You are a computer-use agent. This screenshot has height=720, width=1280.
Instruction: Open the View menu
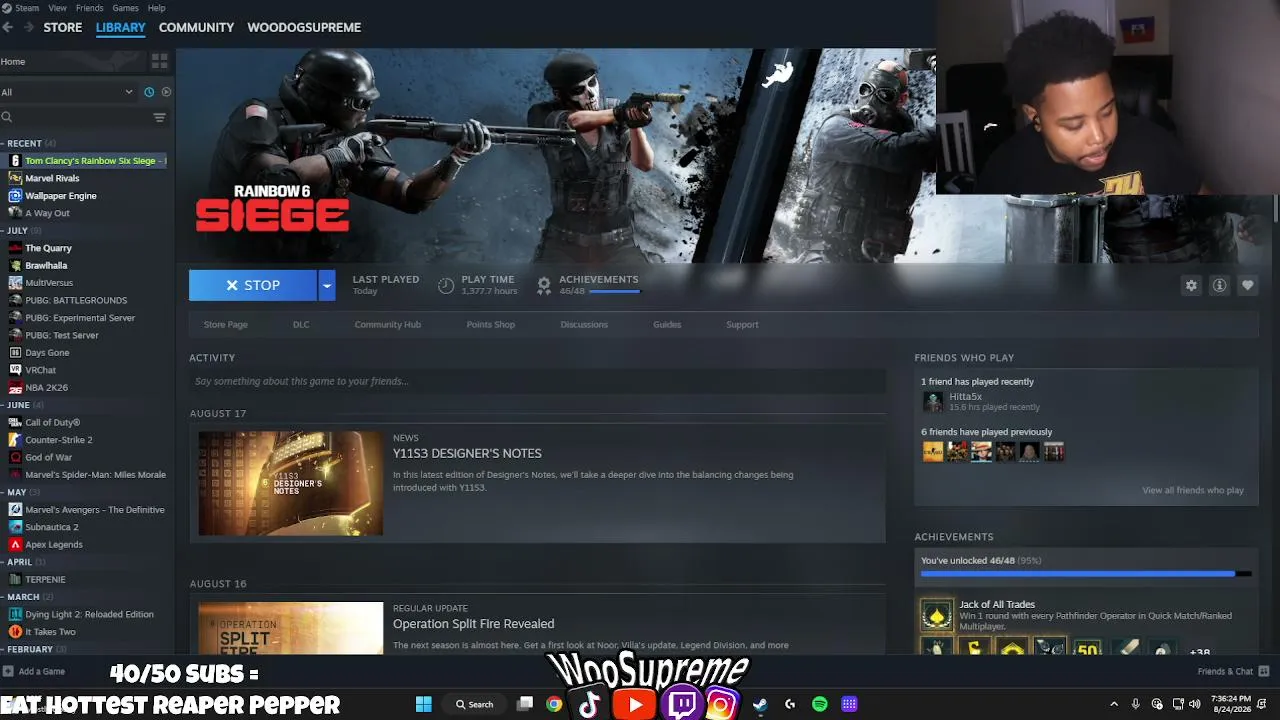coord(57,8)
